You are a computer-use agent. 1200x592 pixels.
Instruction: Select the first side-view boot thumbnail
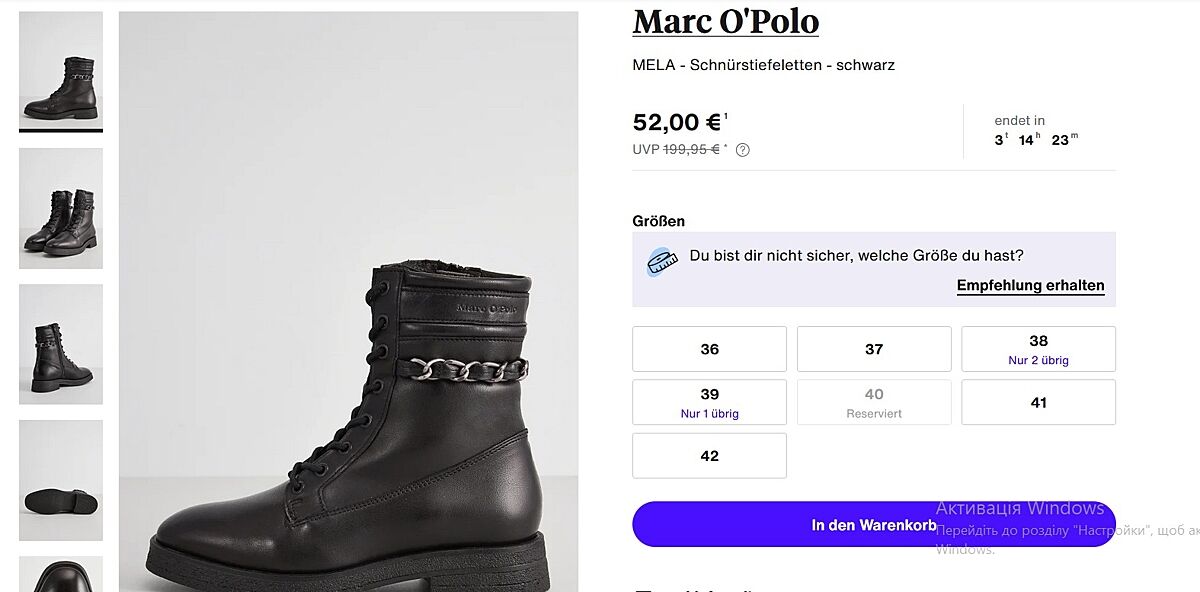61,72
